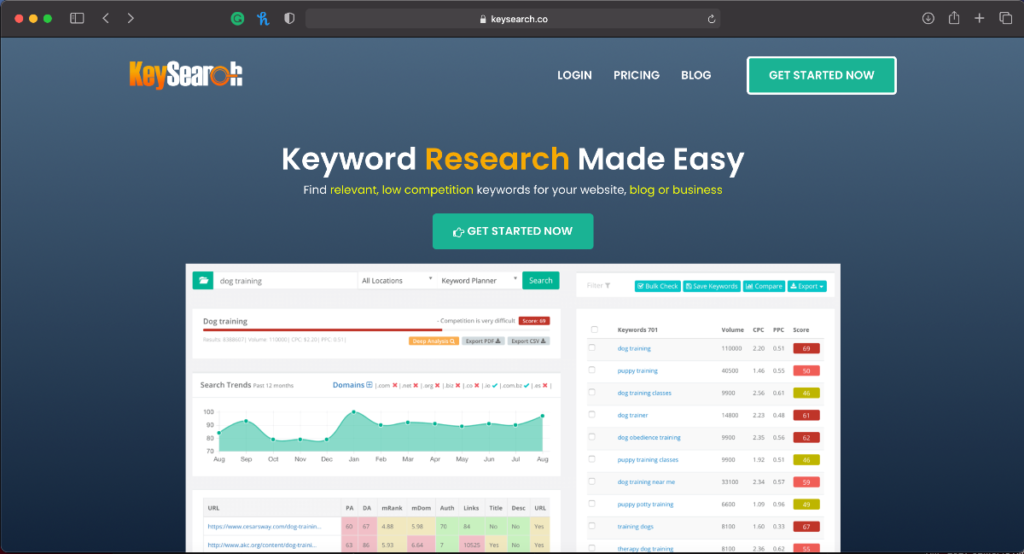
Task: Click the pointing hand icon in the hero button
Action: pyautogui.click(x=458, y=232)
